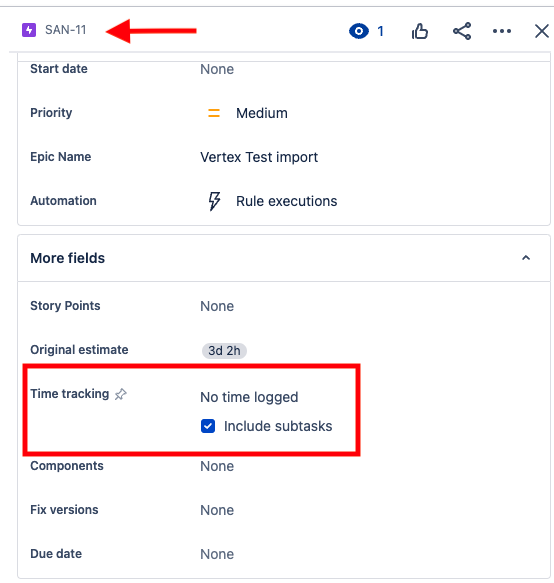Pin the Time tracking field
This screenshot has height=583, width=554.
120,394
